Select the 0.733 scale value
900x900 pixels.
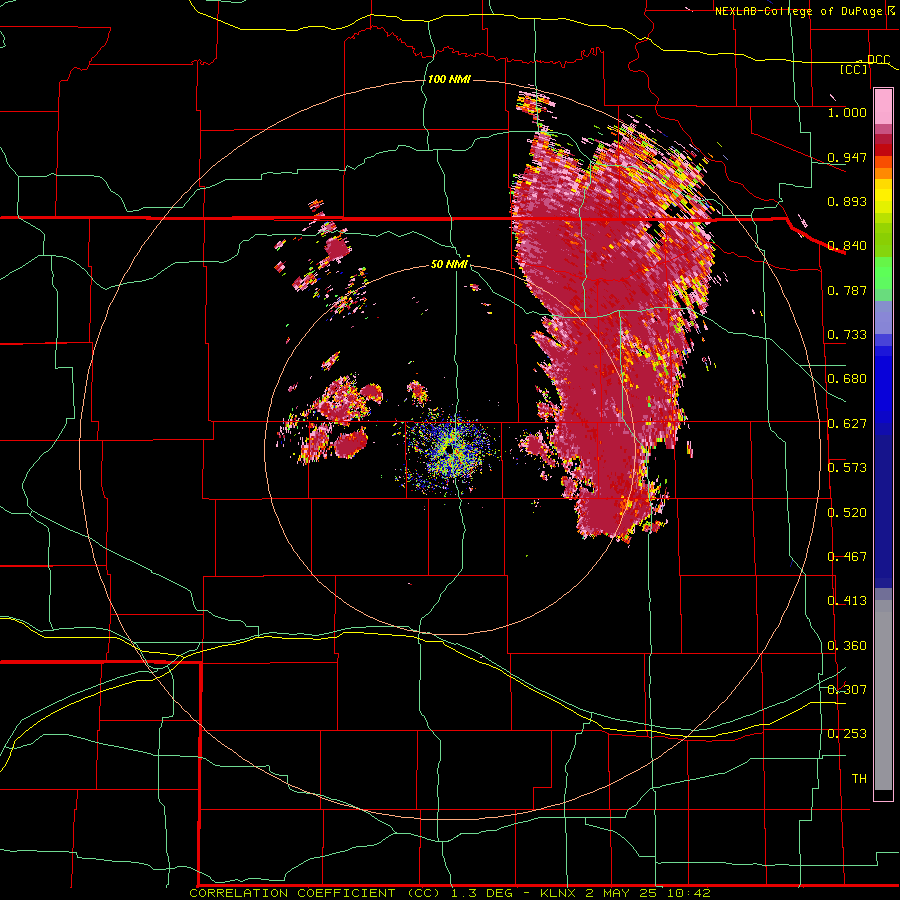click(847, 335)
